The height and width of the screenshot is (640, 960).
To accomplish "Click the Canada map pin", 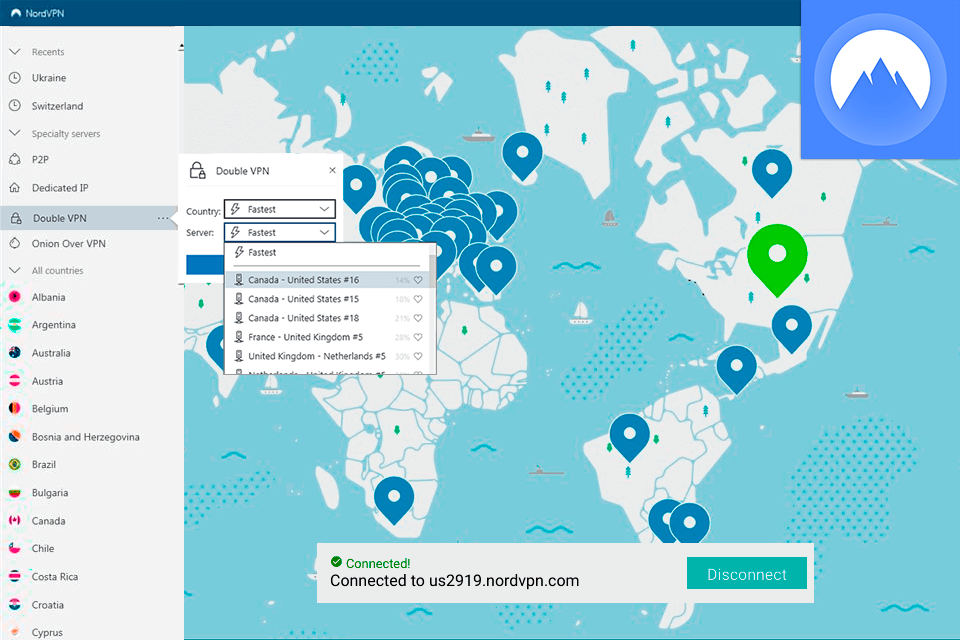I will [x=771, y=172].
